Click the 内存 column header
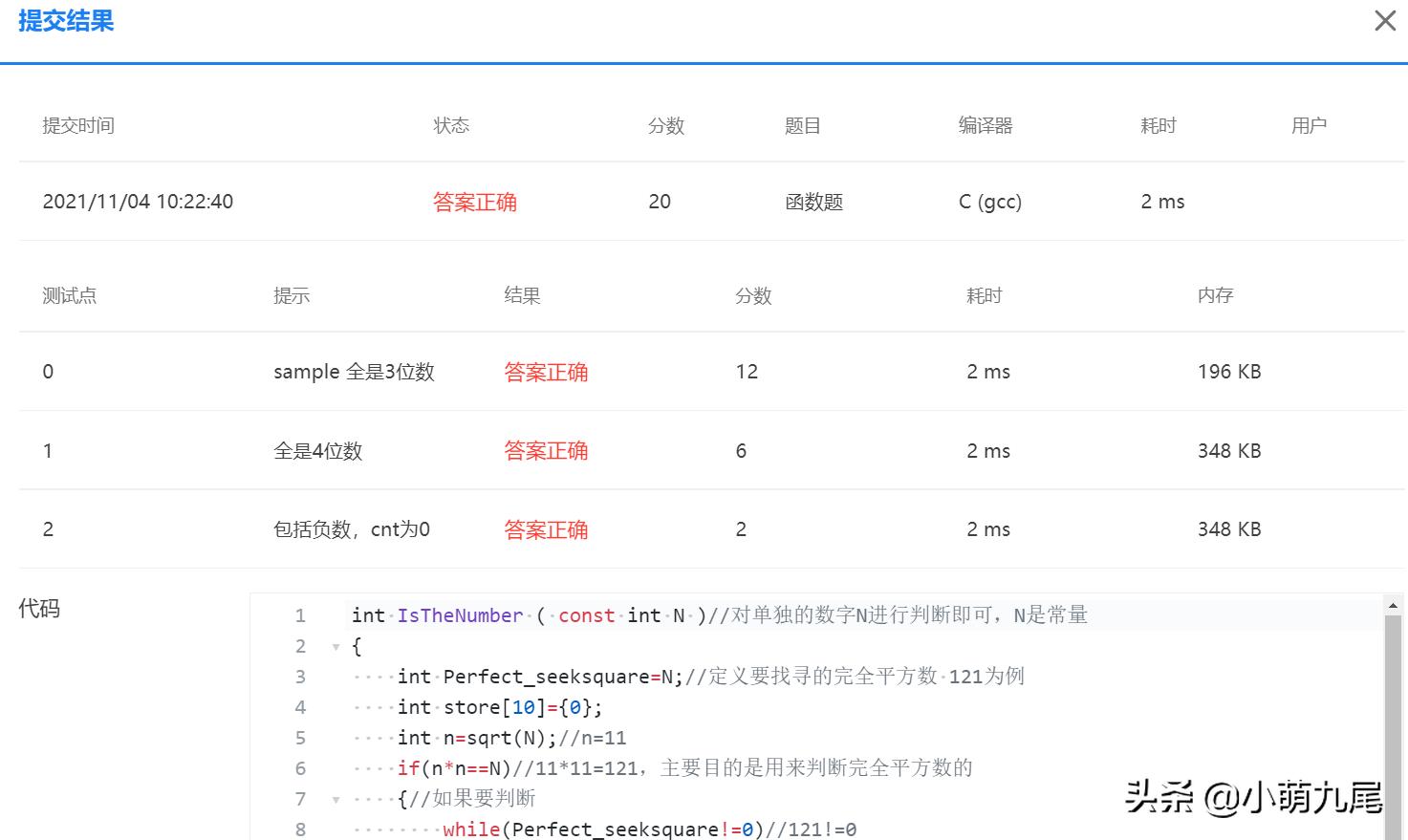This screenshot has width=1408, height=840. point(1215,295)
